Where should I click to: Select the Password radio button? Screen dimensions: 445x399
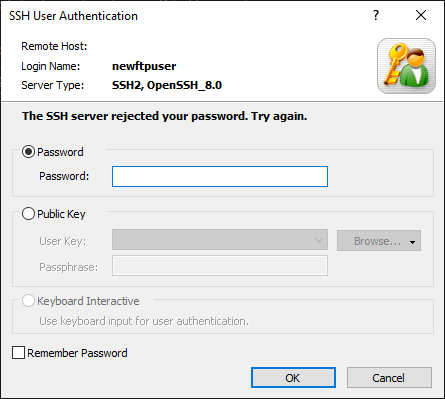point(28,152)
